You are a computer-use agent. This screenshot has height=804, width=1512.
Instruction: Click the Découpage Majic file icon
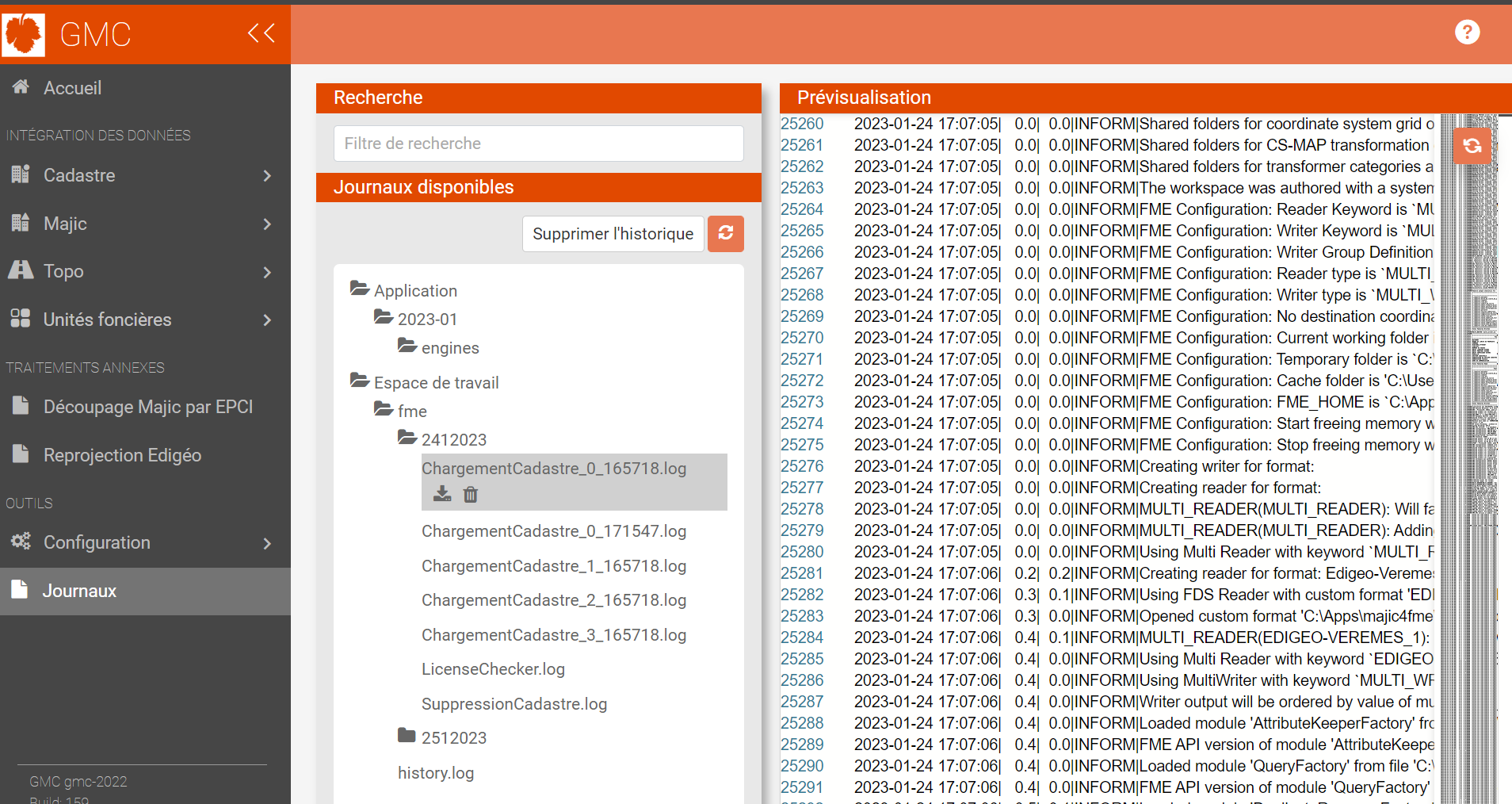point(21,405)
